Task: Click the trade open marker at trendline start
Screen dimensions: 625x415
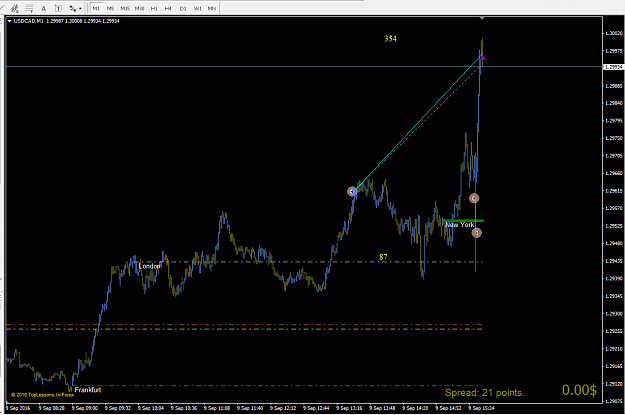Action: point(352,192)
